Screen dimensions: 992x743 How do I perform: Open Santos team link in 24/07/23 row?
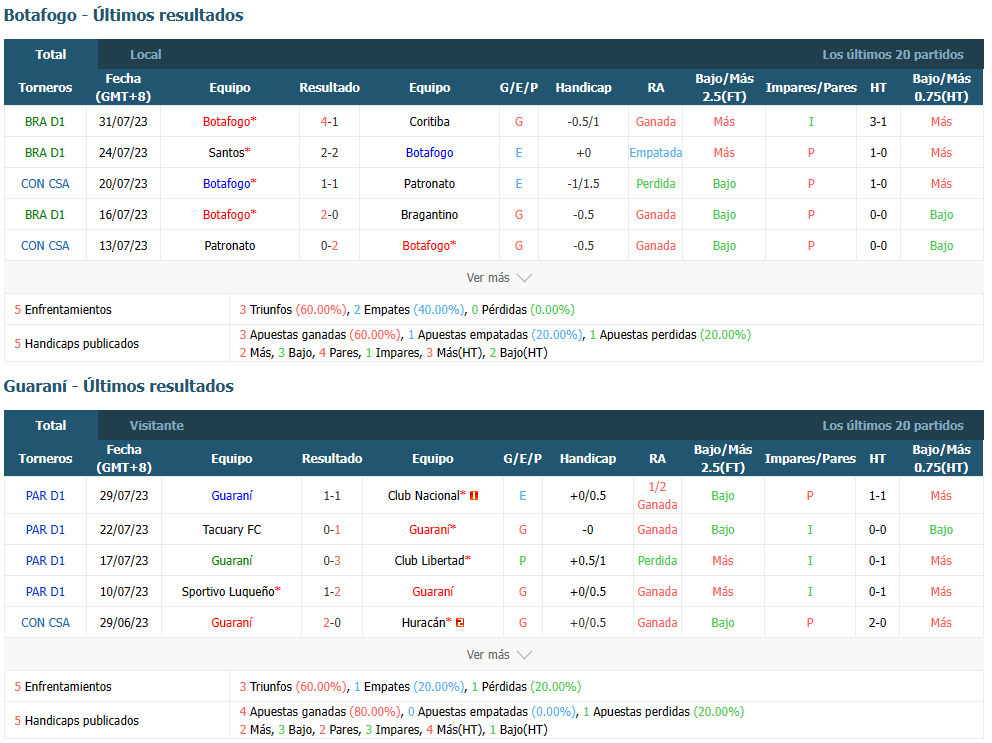point(230,153)
